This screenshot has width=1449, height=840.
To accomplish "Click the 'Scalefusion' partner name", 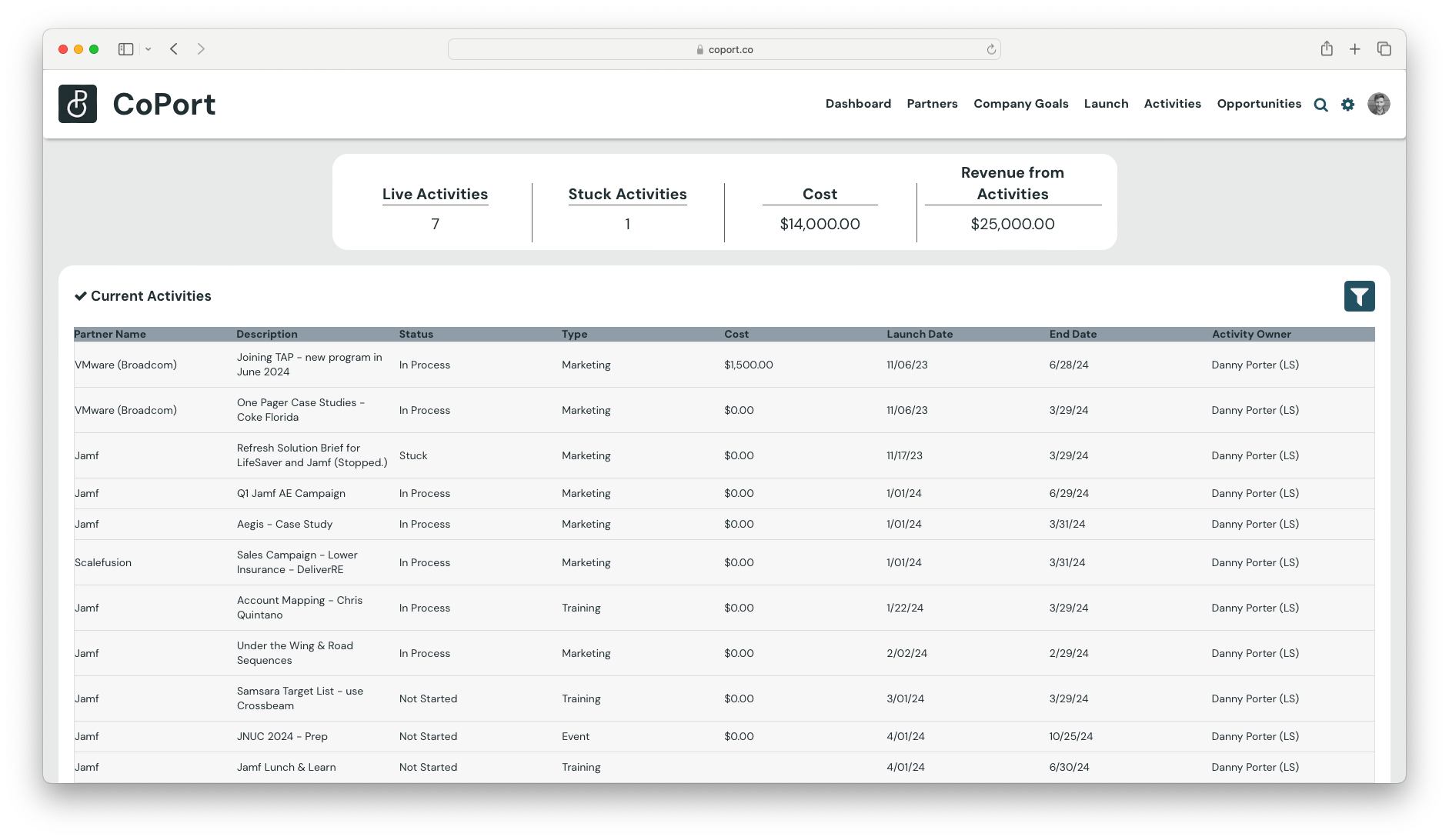I will pos(103,562).
